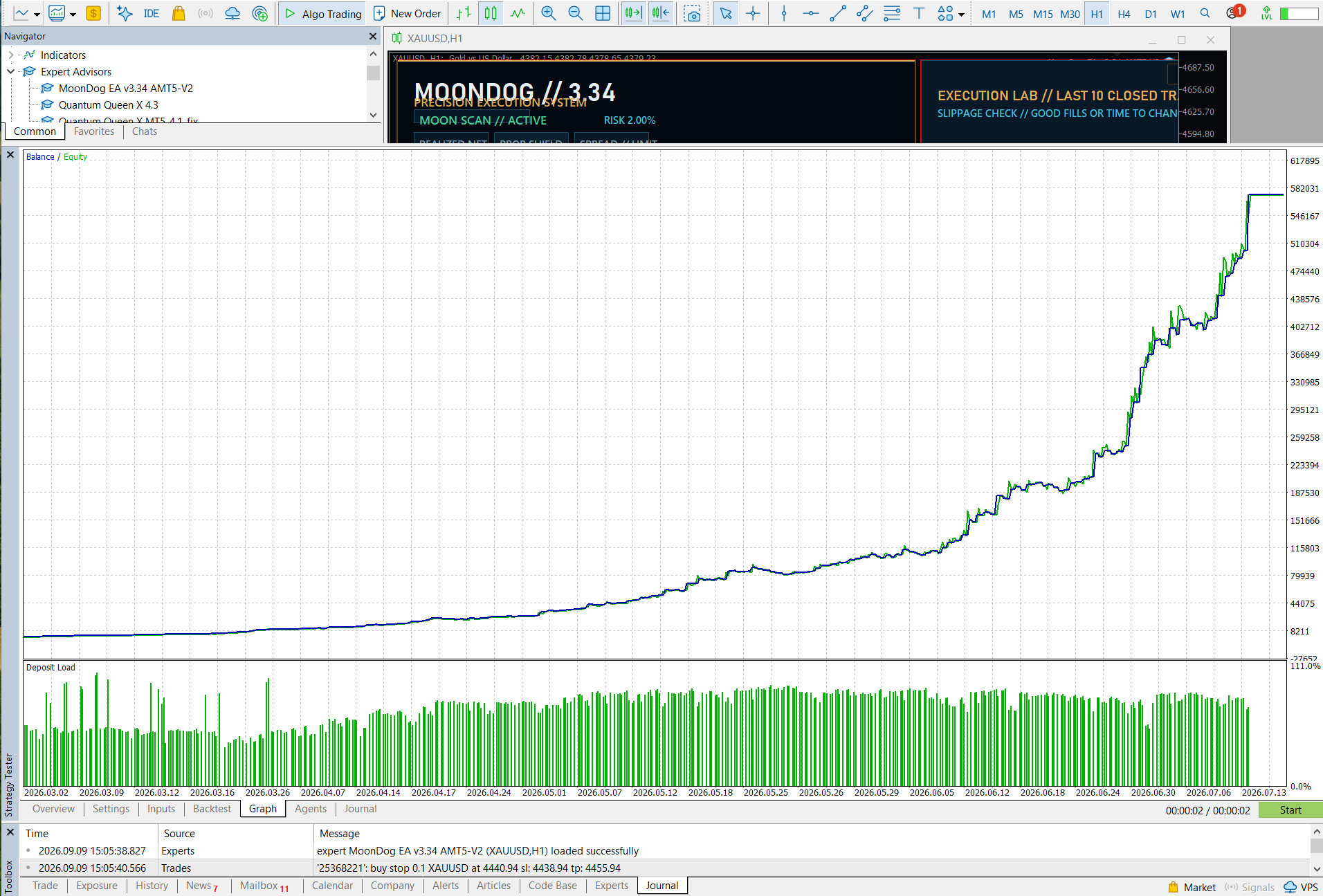This screenshot has width=1323, height=896.
Task: Open the Backtest tab
Action: pyautogui.click(x=212, y=809)
